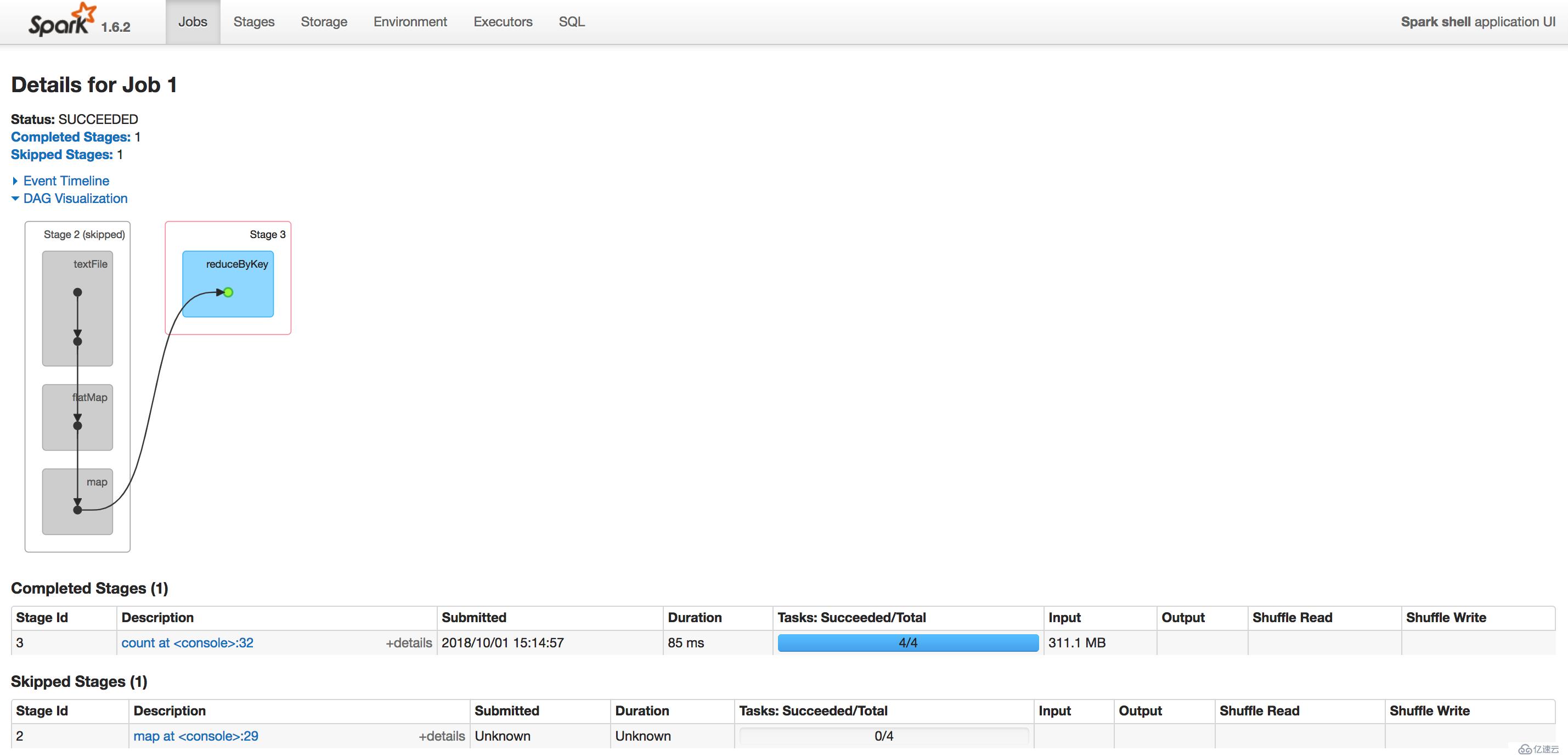Image resolution: width=1568 pixels, height=756 pixels.
Task: Switch to the Stages tab
Action: tap(254, 22)
